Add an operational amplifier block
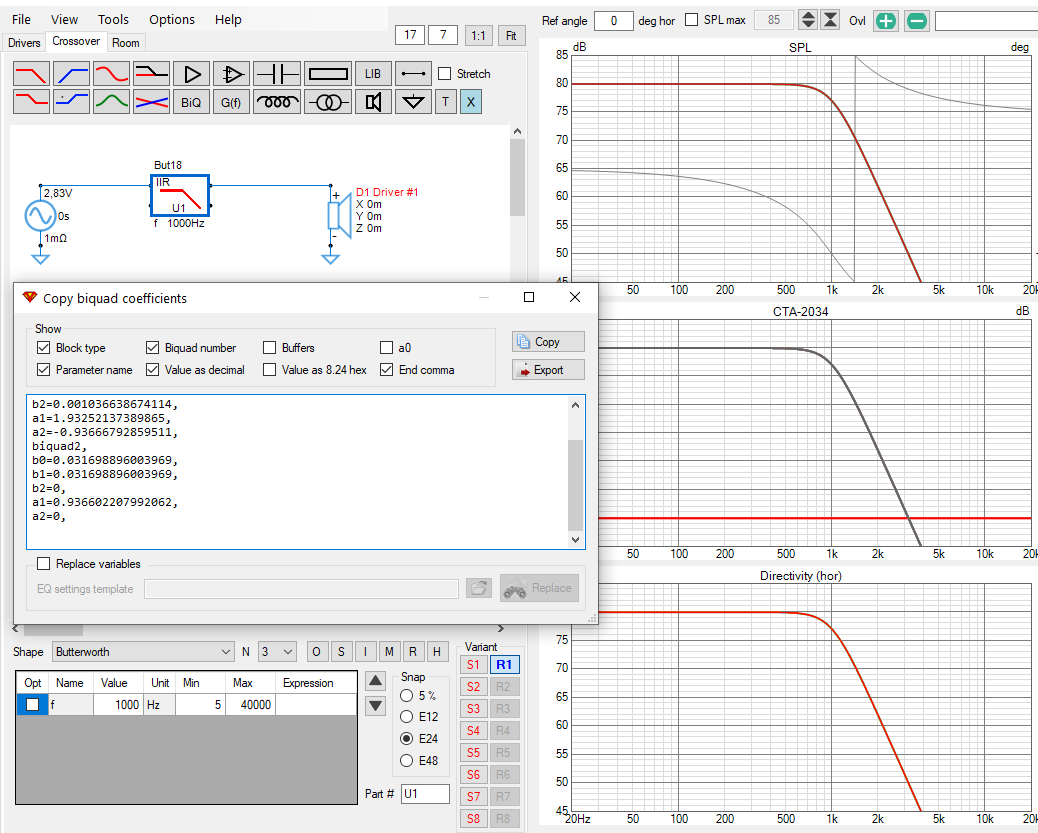Screen dimensions: 1038x833 pos(231,74)
